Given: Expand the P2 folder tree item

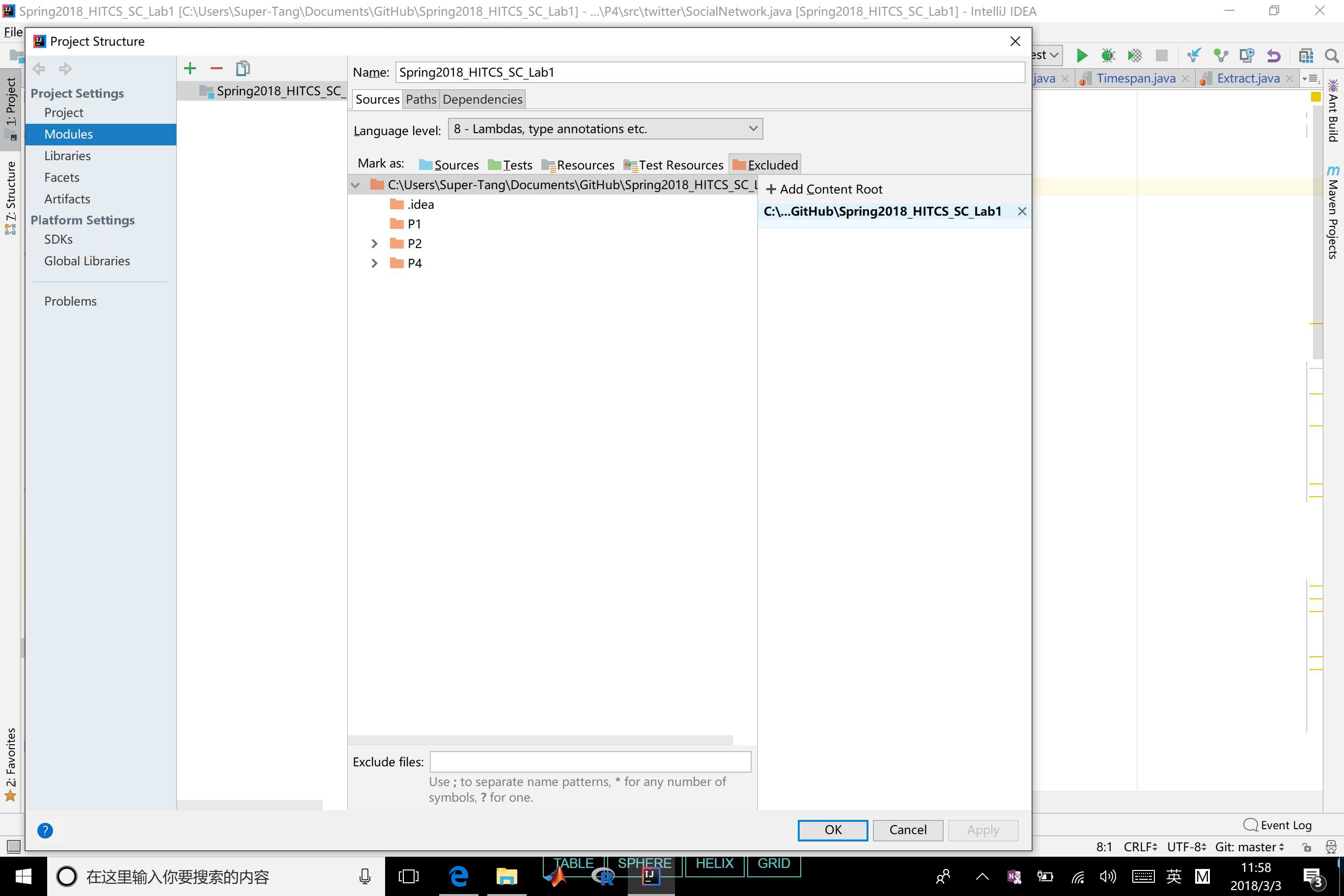Looking at the screenshot, I should click(x=374, y=243).
